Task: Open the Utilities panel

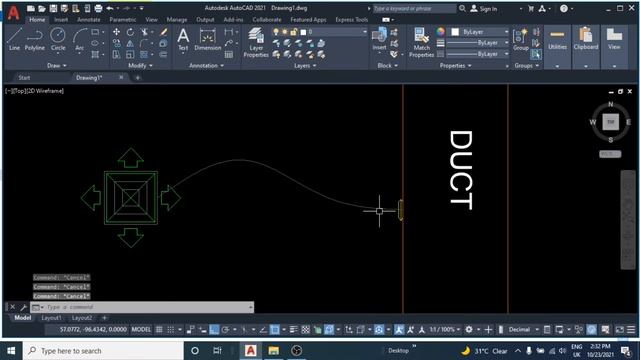Action: click(557, 47)
